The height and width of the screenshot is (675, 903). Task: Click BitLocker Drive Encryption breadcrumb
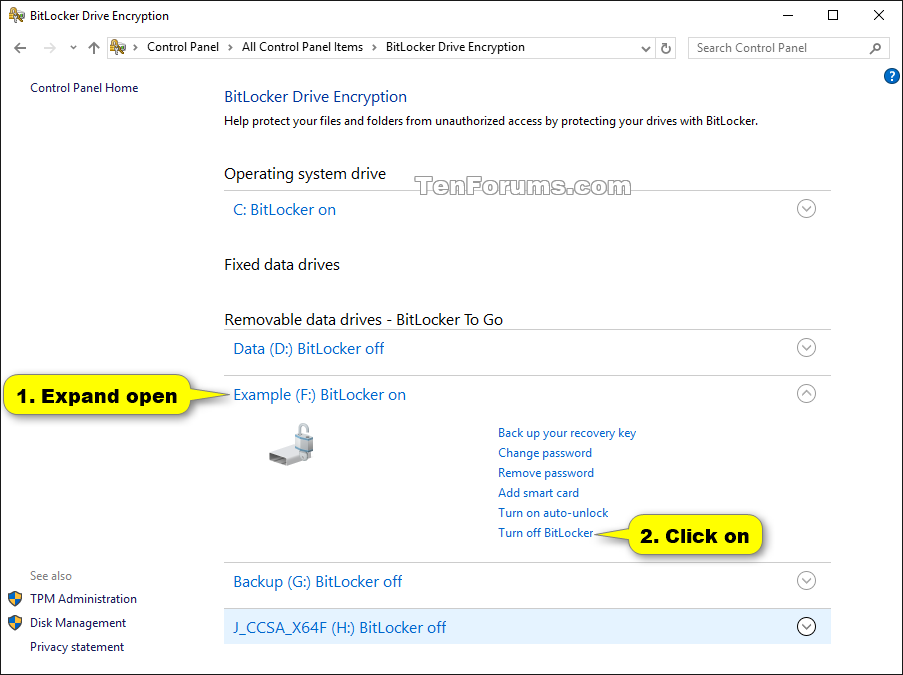point(455,47)
